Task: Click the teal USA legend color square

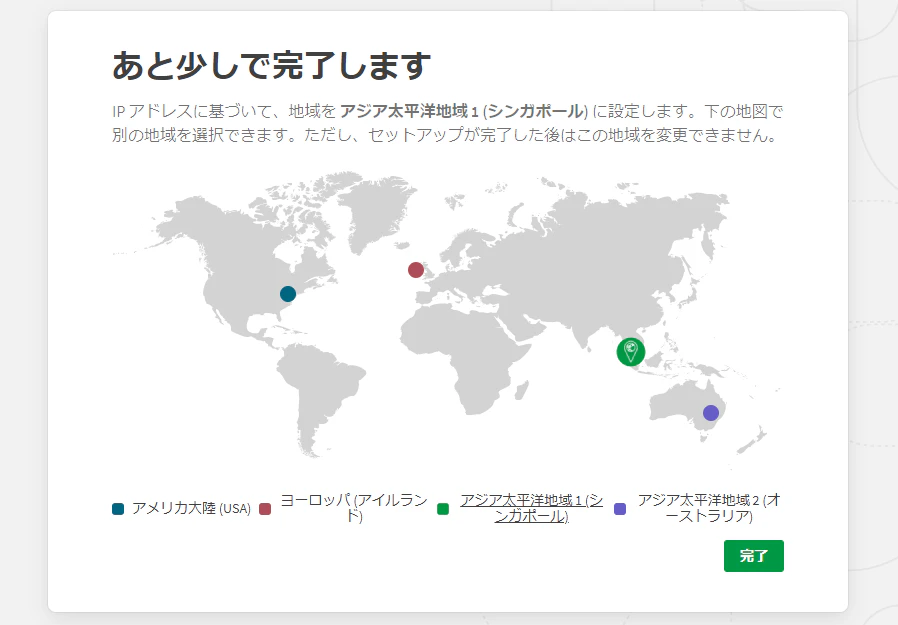Action: coord(118,509)
